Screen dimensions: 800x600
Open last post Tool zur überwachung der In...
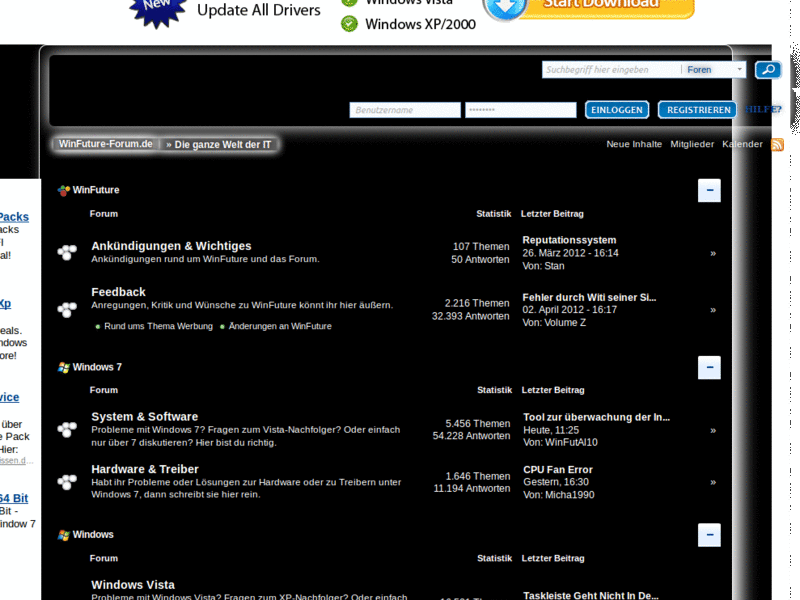[596, 417]
